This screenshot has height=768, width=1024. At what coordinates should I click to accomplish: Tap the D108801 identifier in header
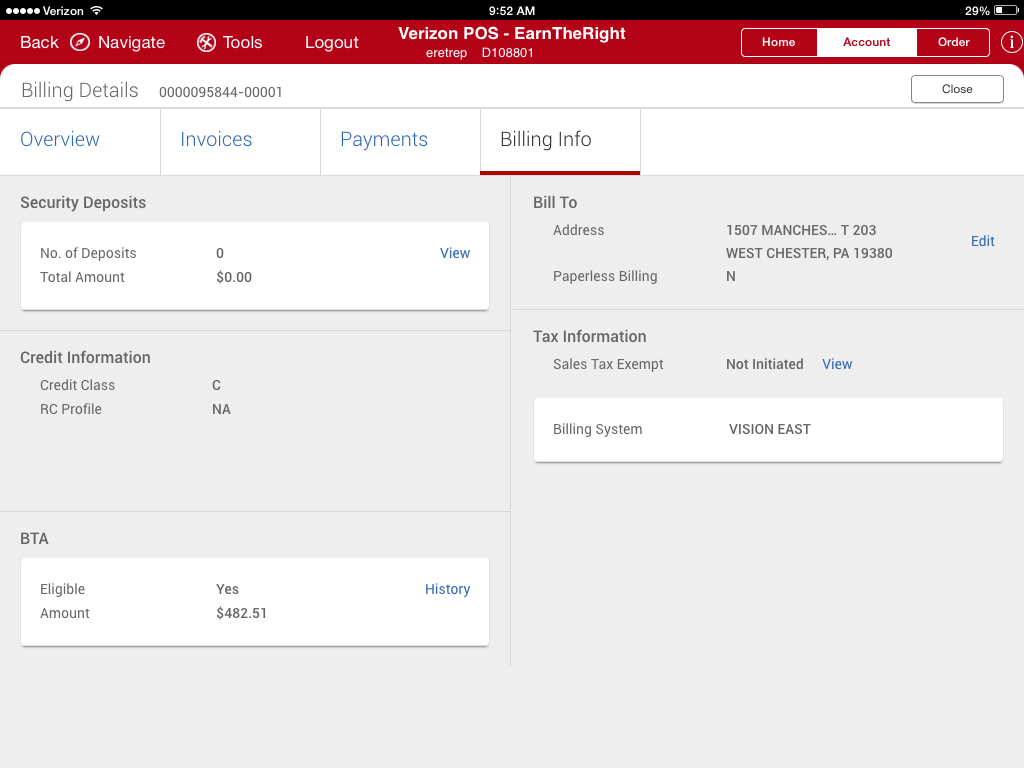507,53
